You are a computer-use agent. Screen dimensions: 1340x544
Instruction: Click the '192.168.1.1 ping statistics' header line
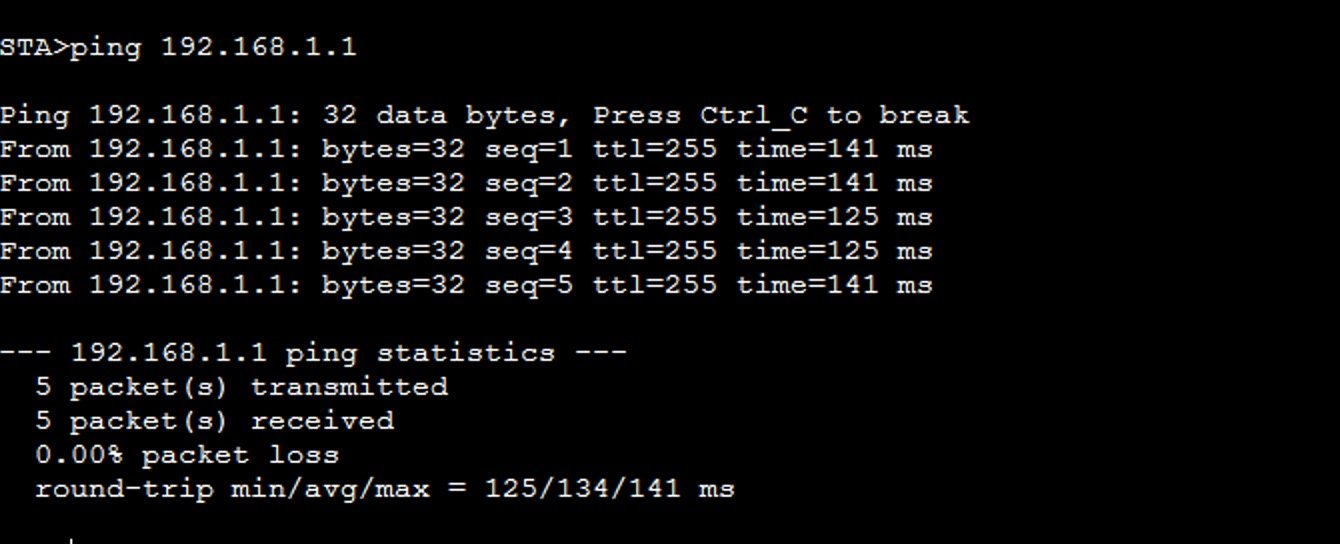click(313, 353)
